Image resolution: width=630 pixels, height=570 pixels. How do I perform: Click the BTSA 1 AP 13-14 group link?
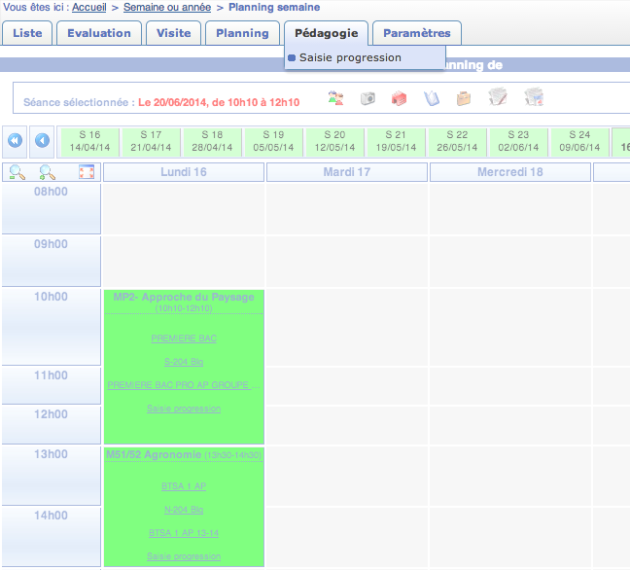click(183, 533)
